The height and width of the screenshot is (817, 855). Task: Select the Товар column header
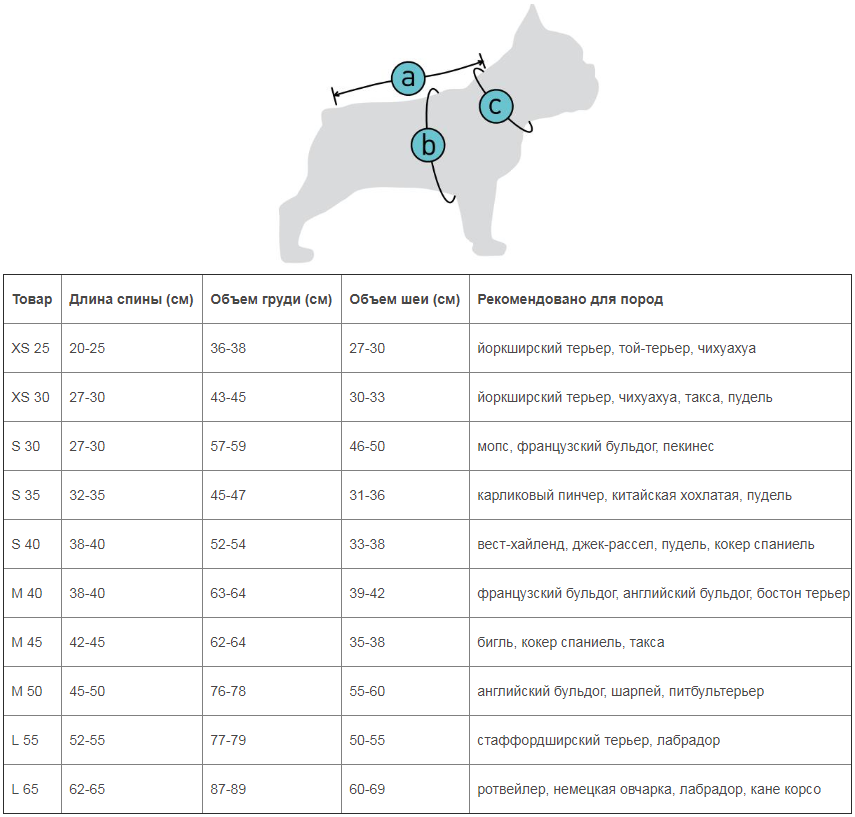point(32,300)
